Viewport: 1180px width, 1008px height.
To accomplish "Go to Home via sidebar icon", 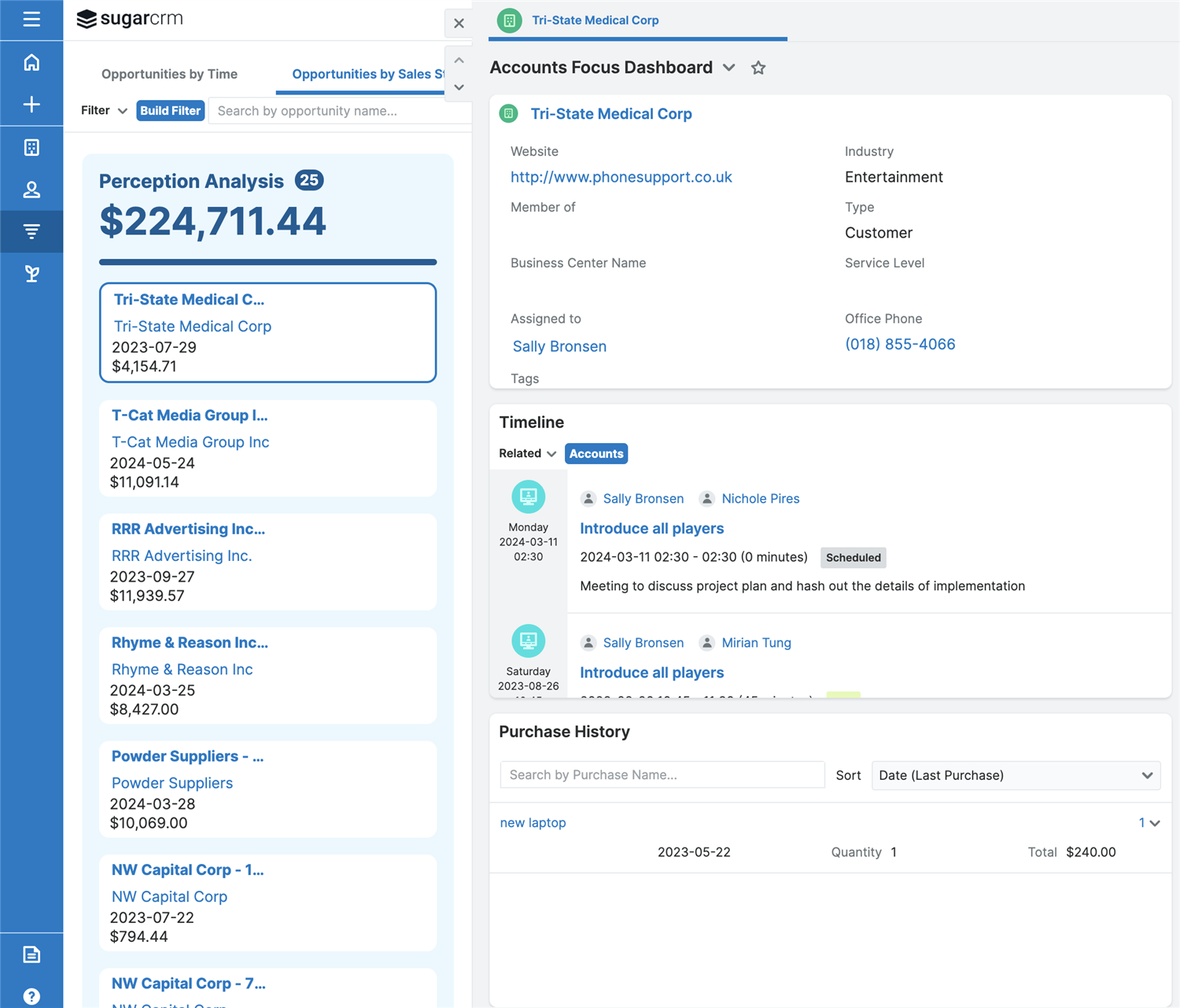I will click(x=31, y=62).
